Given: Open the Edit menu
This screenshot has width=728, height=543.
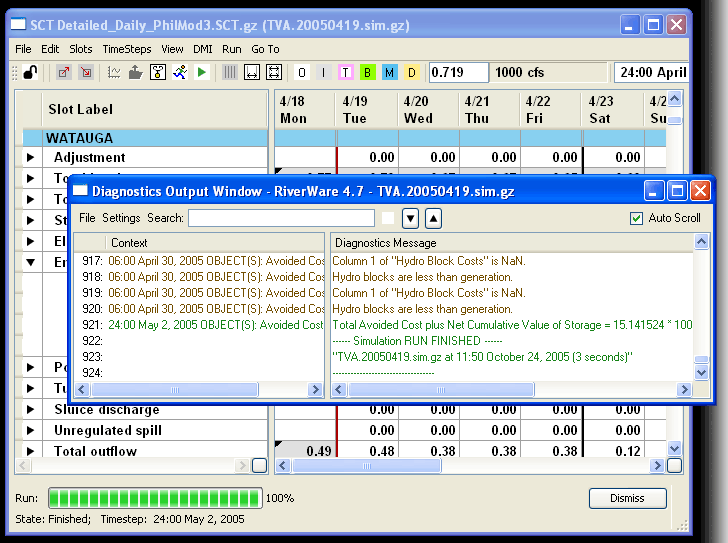Looking at the screenshot, I should pos(50,49).
